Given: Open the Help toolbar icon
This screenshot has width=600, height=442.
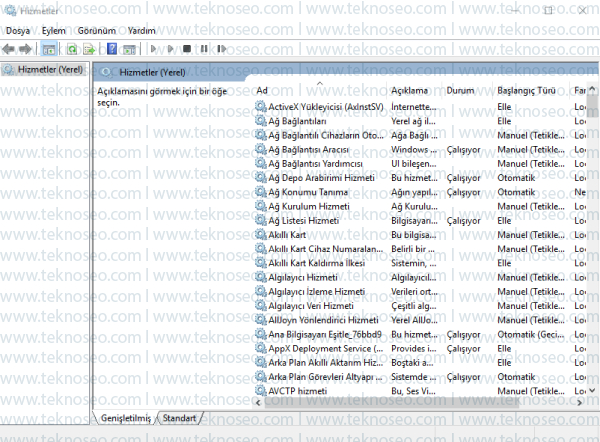Looking at the screenshot, I should (x=112, y=49).
